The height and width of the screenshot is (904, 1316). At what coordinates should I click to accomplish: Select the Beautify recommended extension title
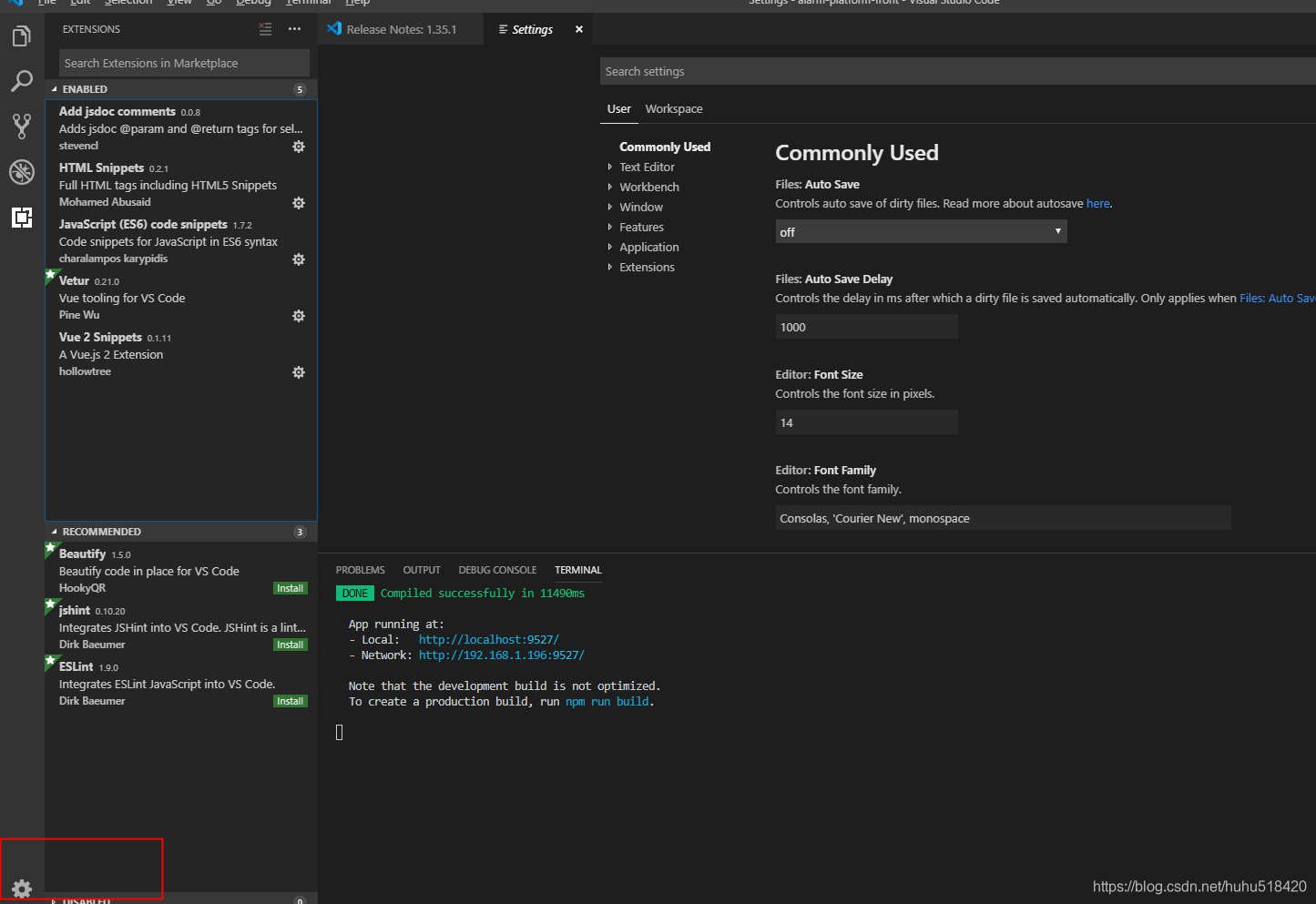coord(82,554)
